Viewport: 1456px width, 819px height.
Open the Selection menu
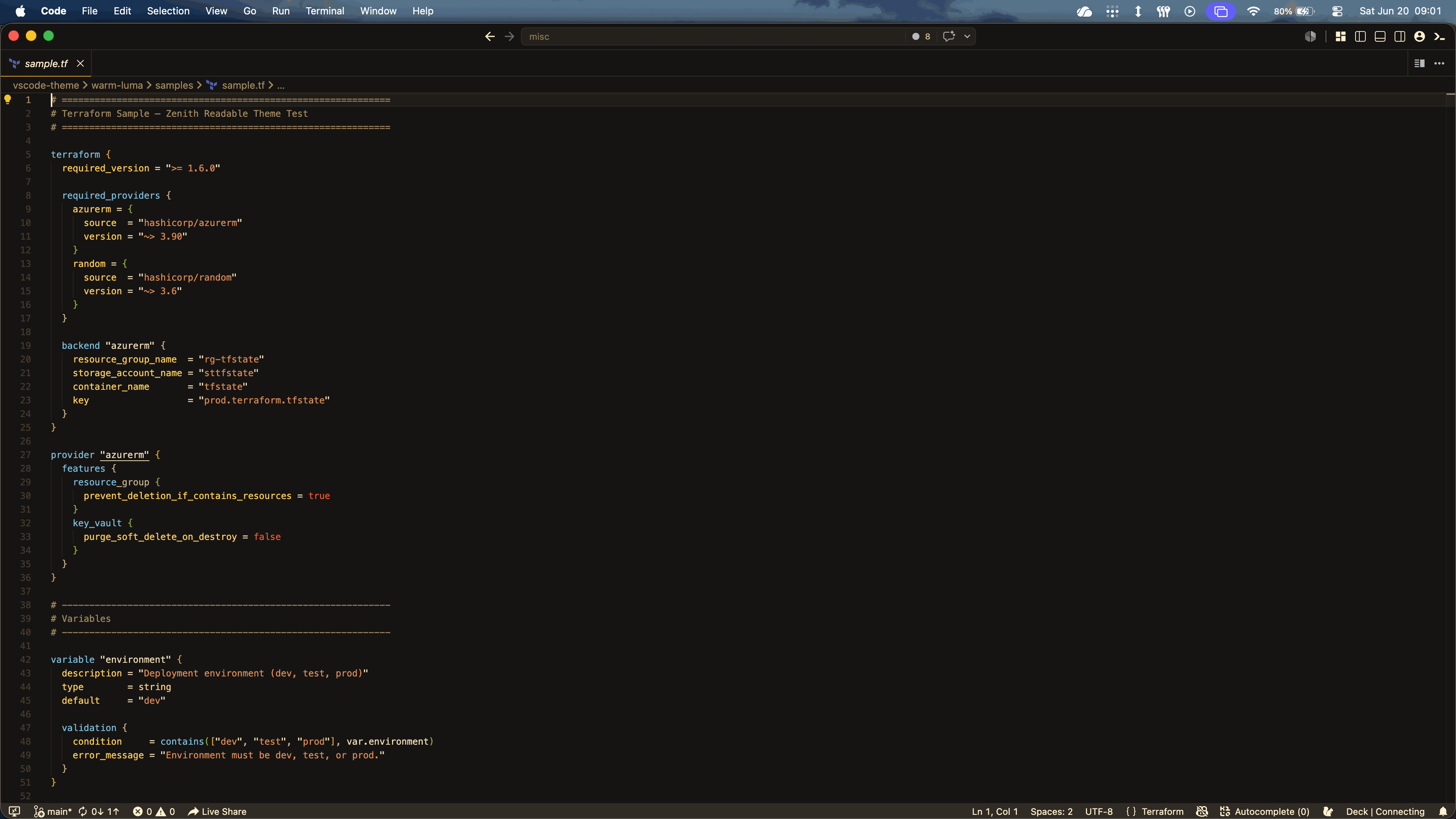[x=168, y=11]
